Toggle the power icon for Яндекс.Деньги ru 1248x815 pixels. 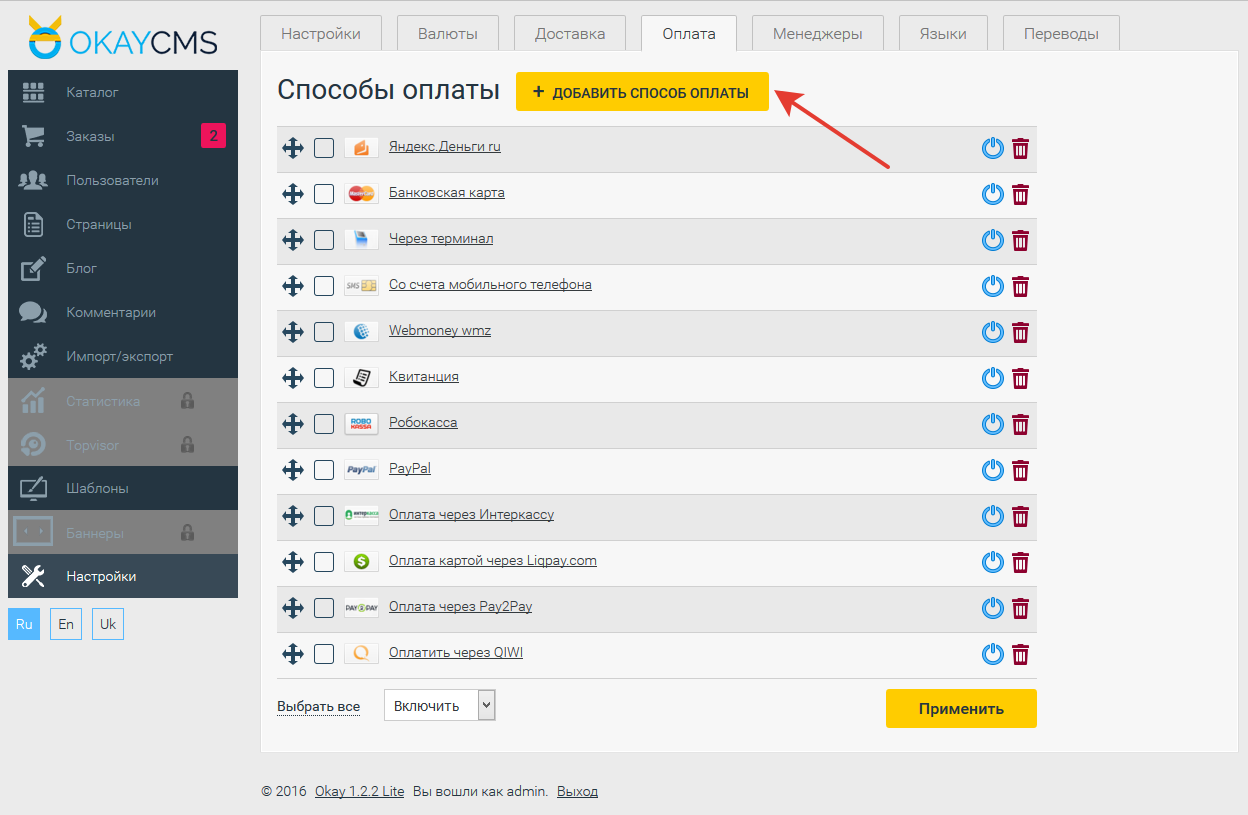click(992, 149)
